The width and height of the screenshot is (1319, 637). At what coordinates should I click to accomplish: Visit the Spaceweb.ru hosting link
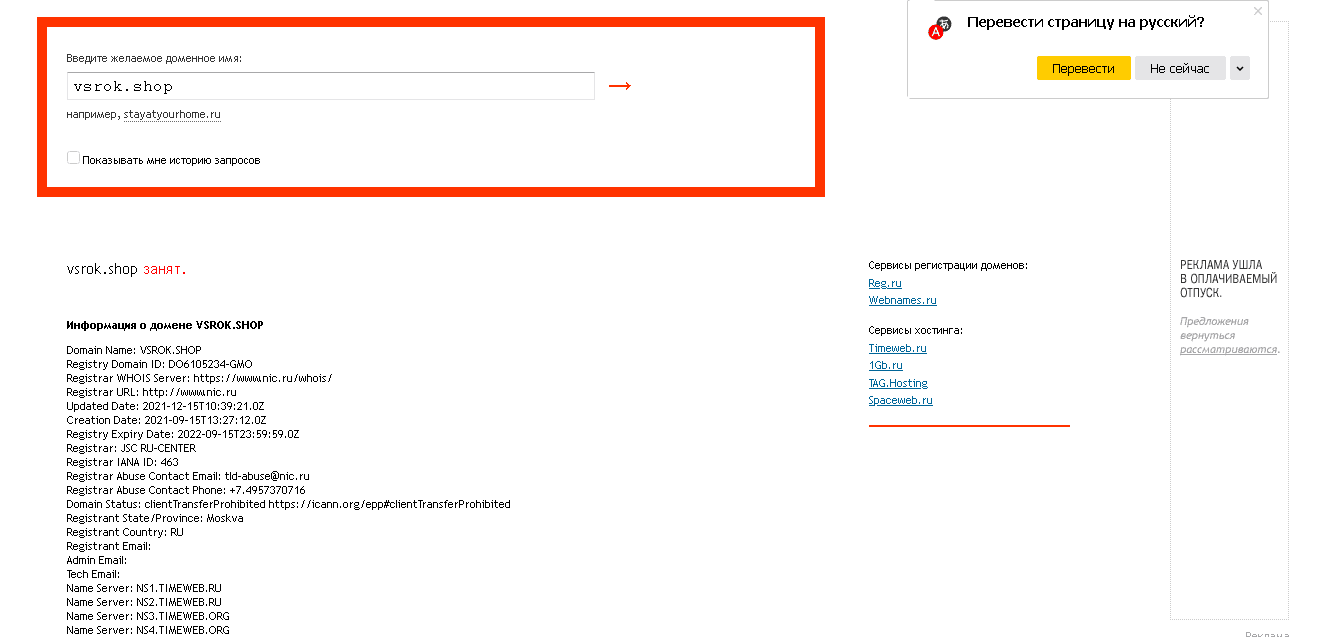[900, 400]
